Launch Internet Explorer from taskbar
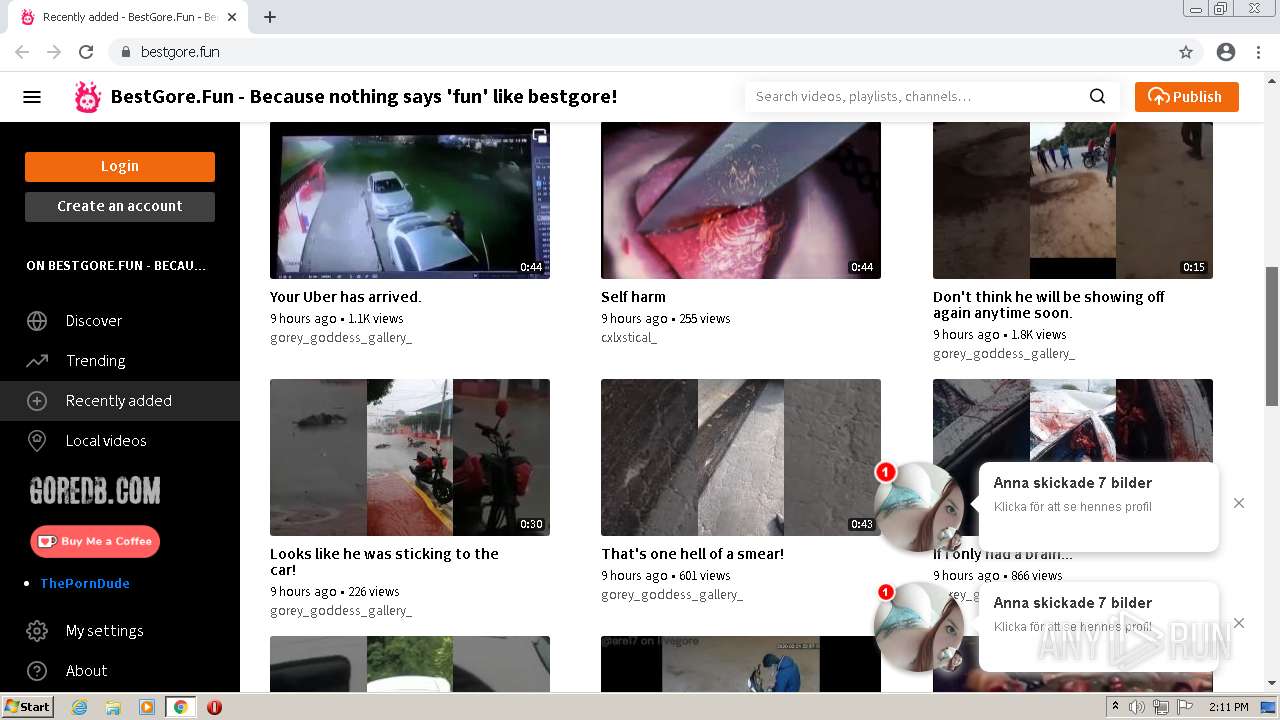The image size is (1280, 720). click(x=80, y=707)
